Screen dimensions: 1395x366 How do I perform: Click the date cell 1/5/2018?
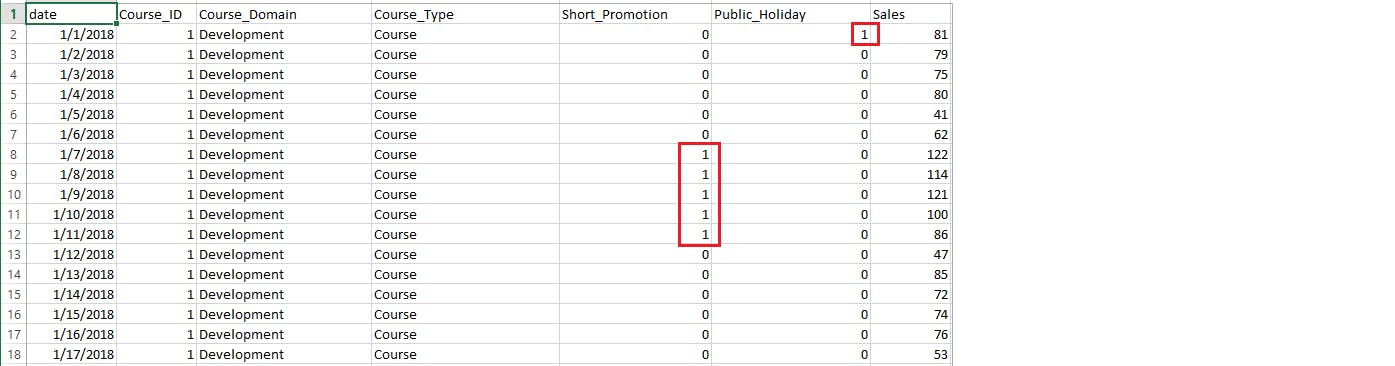[71, 115]
